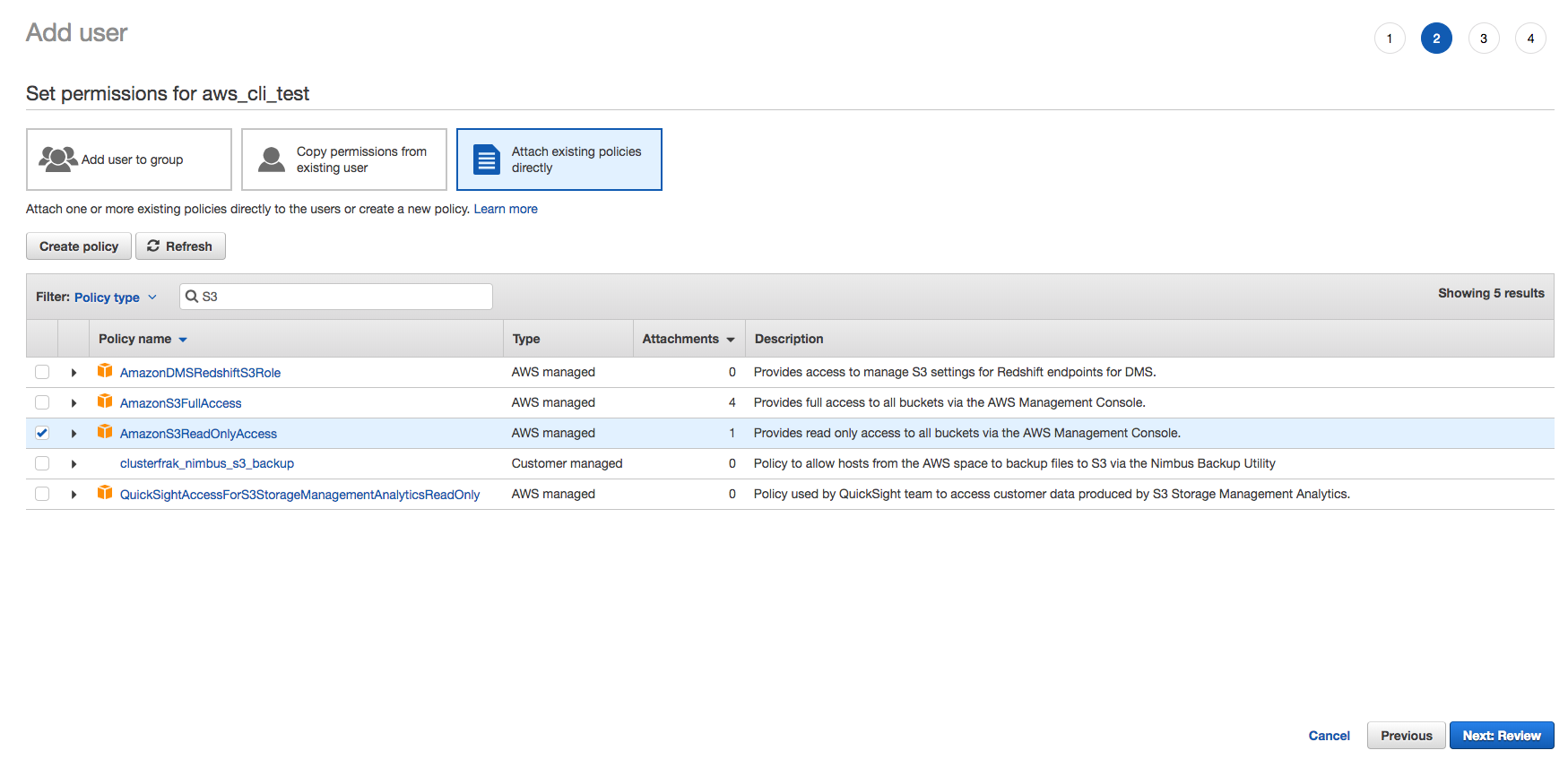Click the AmazonS3FullAccess policy cube icon
The width and height of the screenshot is (1568, 759).
[x=105, y=401]
